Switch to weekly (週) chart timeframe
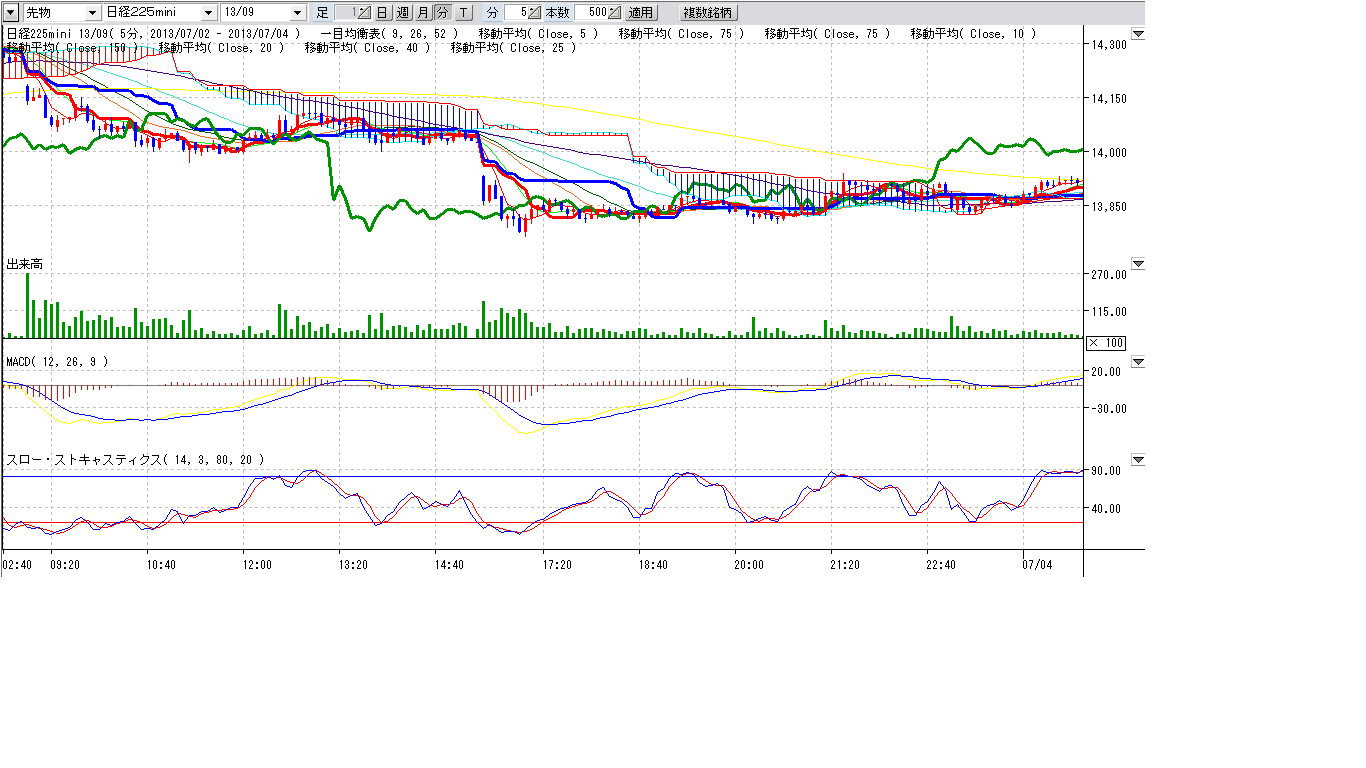1366x768 pixels. tap(402, 13)
